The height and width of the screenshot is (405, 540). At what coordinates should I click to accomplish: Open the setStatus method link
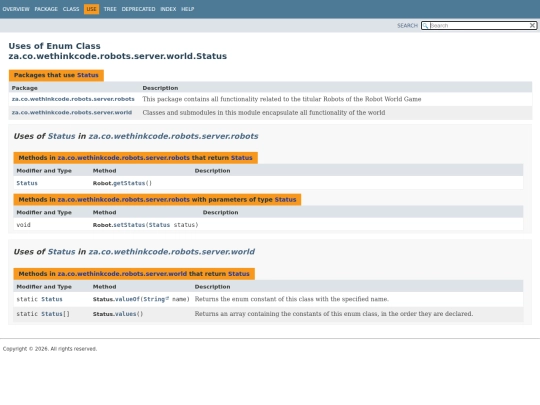[x=129, y=225]
